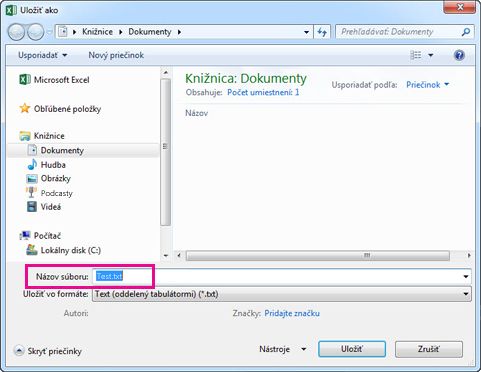Click the refresh icon beside address bar
The image size is (481, 372).
(x=322, y=32)
